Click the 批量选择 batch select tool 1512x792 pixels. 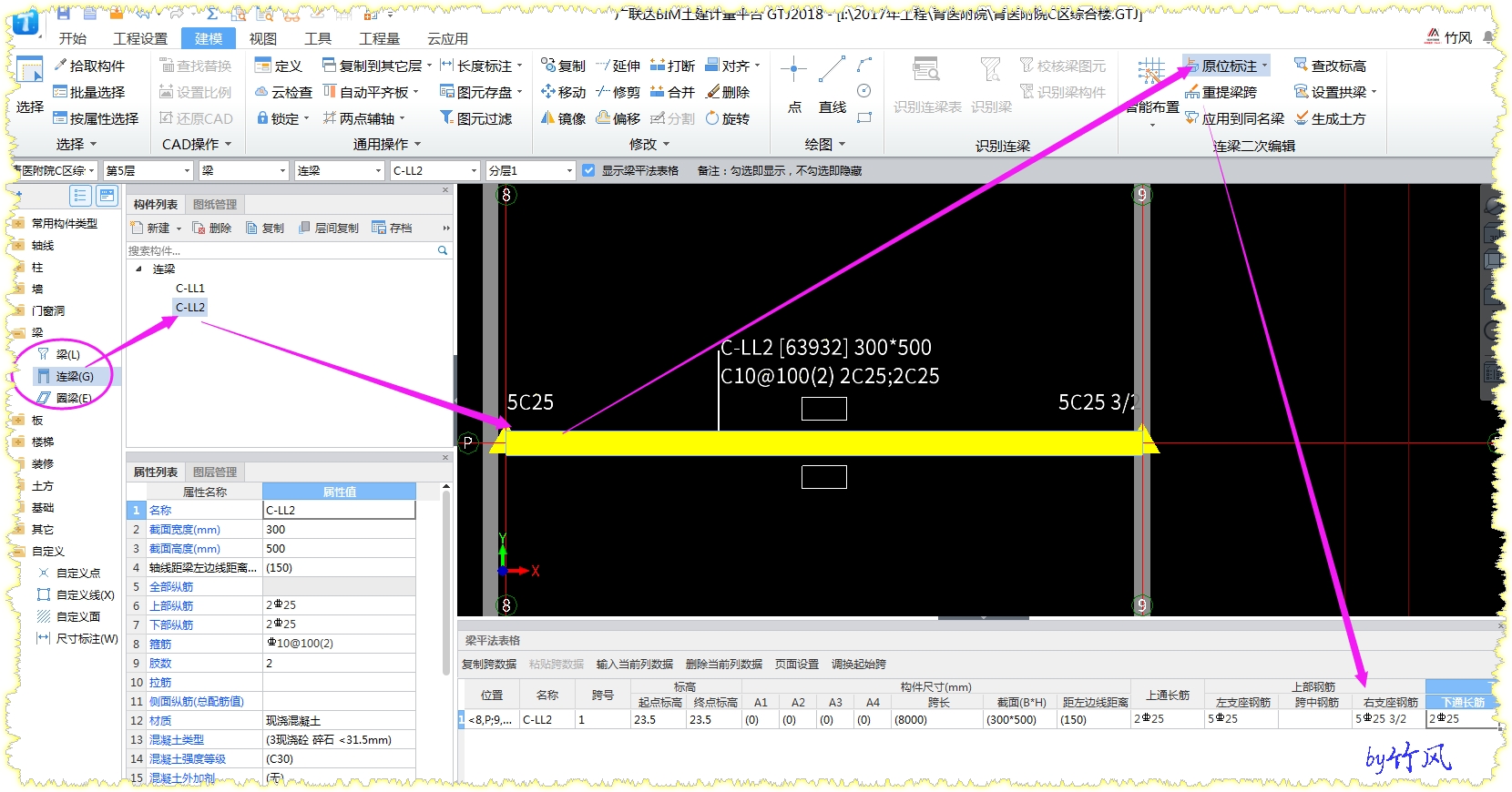(x=89, y=92)
